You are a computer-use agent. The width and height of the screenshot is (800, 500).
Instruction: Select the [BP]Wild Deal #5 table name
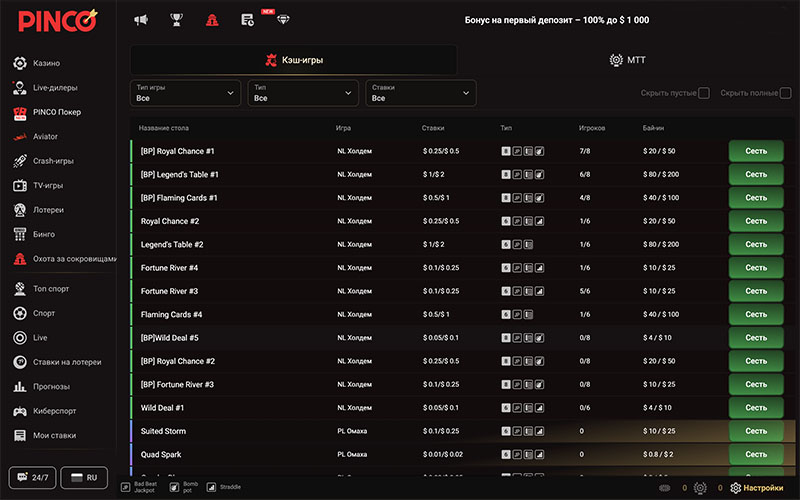(169, 338)
